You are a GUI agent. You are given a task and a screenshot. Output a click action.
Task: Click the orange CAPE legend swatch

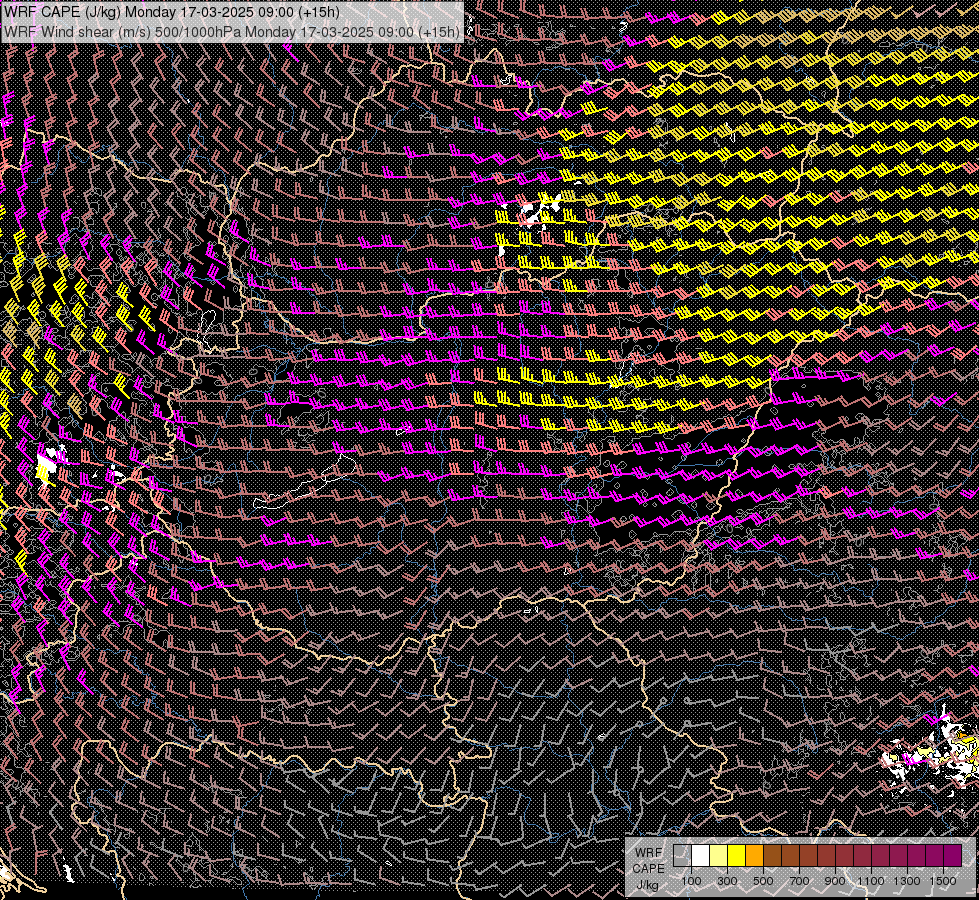click(x=754, y=856)
